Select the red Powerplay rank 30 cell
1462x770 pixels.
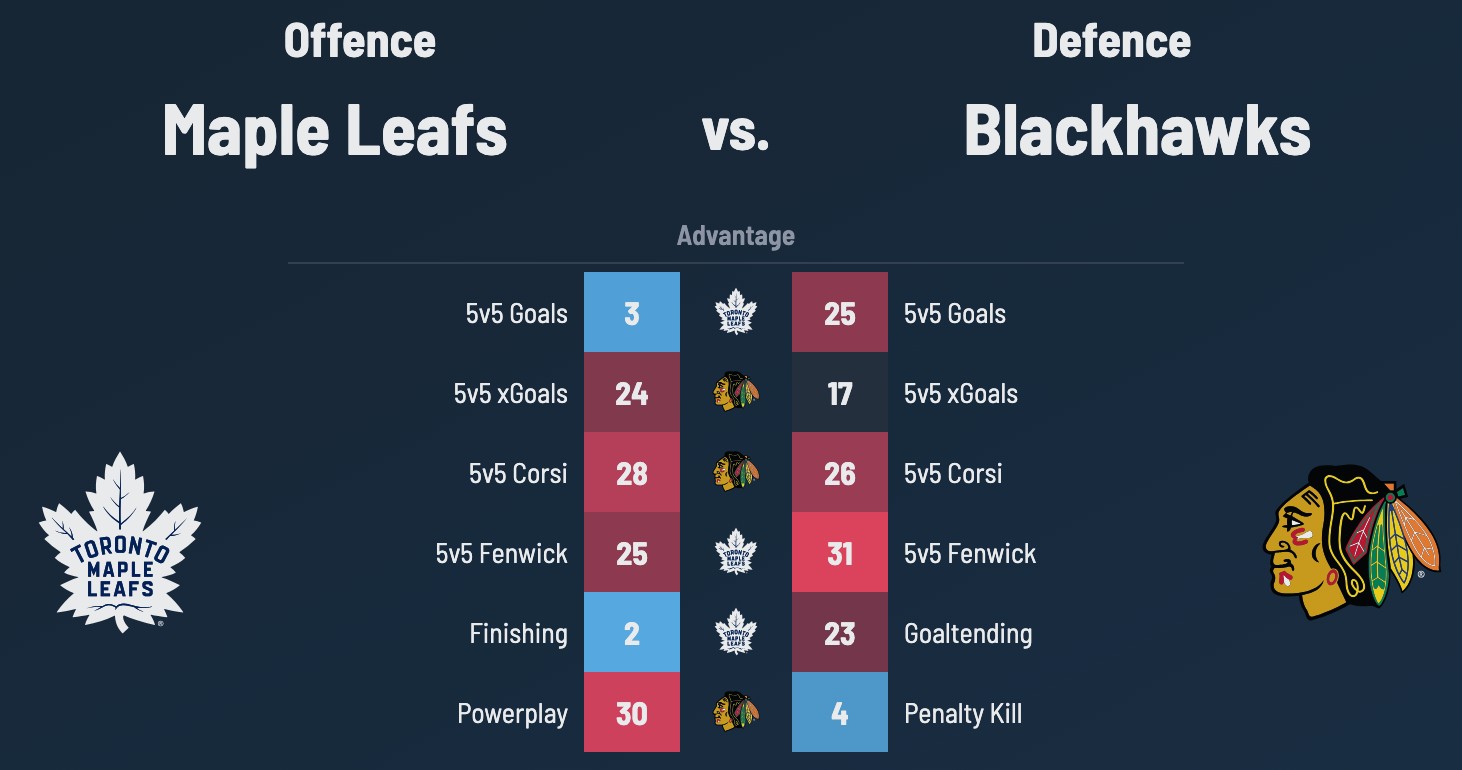632,712
